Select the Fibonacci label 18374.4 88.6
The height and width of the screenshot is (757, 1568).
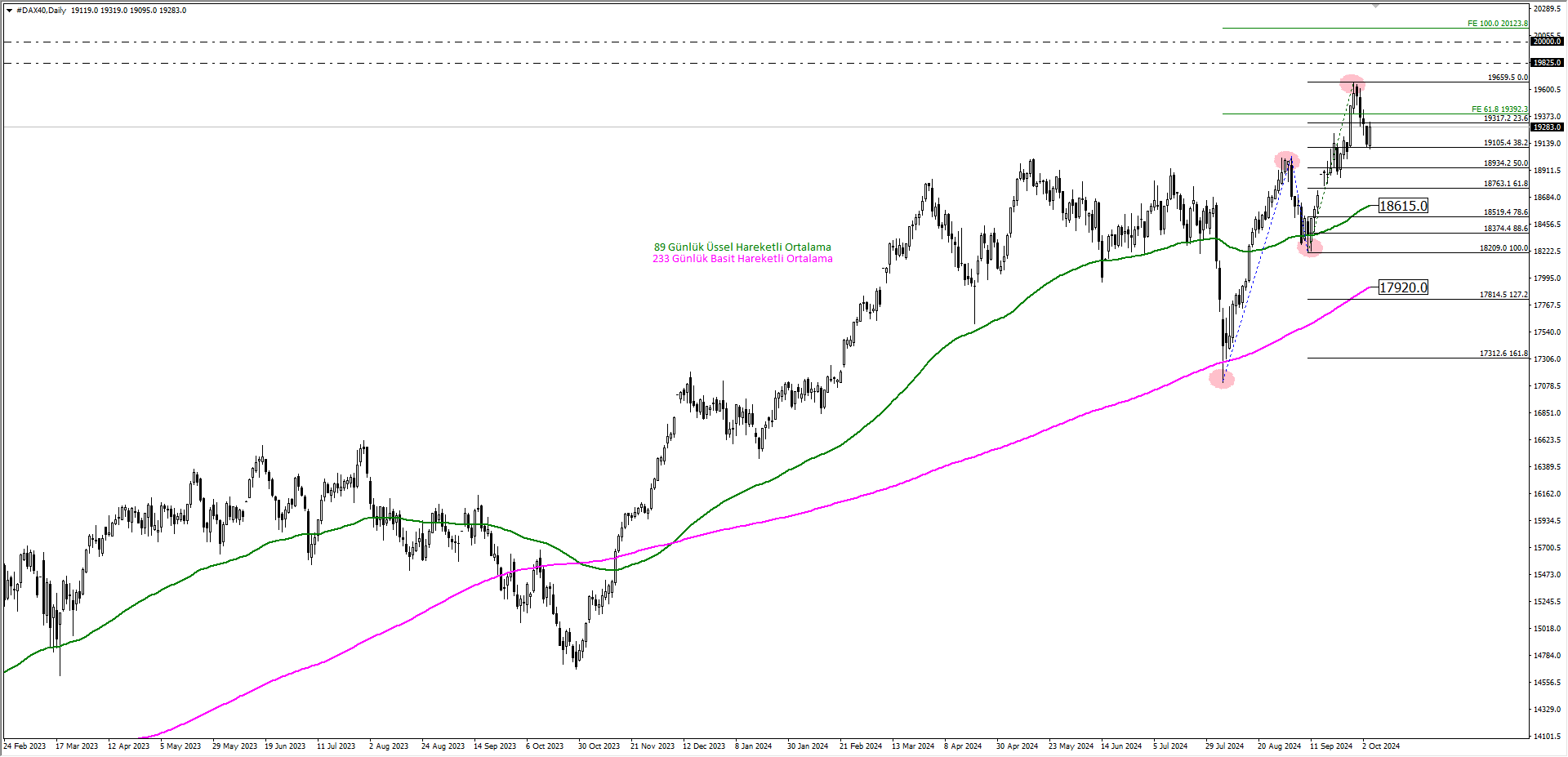(x=1505, y=229)
